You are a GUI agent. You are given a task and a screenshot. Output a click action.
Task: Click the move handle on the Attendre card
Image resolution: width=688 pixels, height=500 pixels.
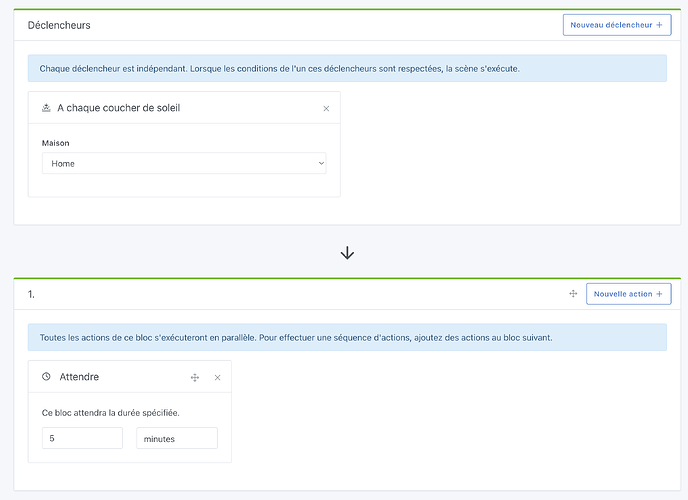[x=195, y=377]
